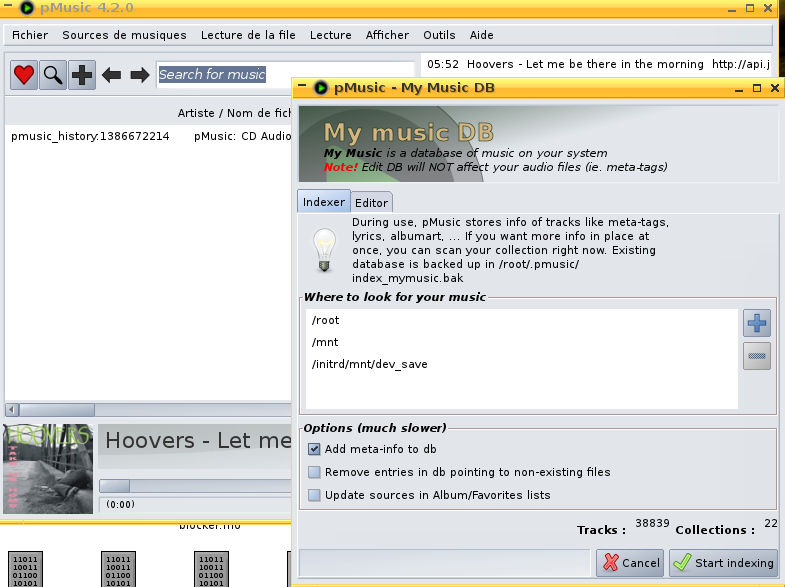Screen dimensions: 785x587
Task: Click the Start indexing button
Action: click(x=723, y=563)
